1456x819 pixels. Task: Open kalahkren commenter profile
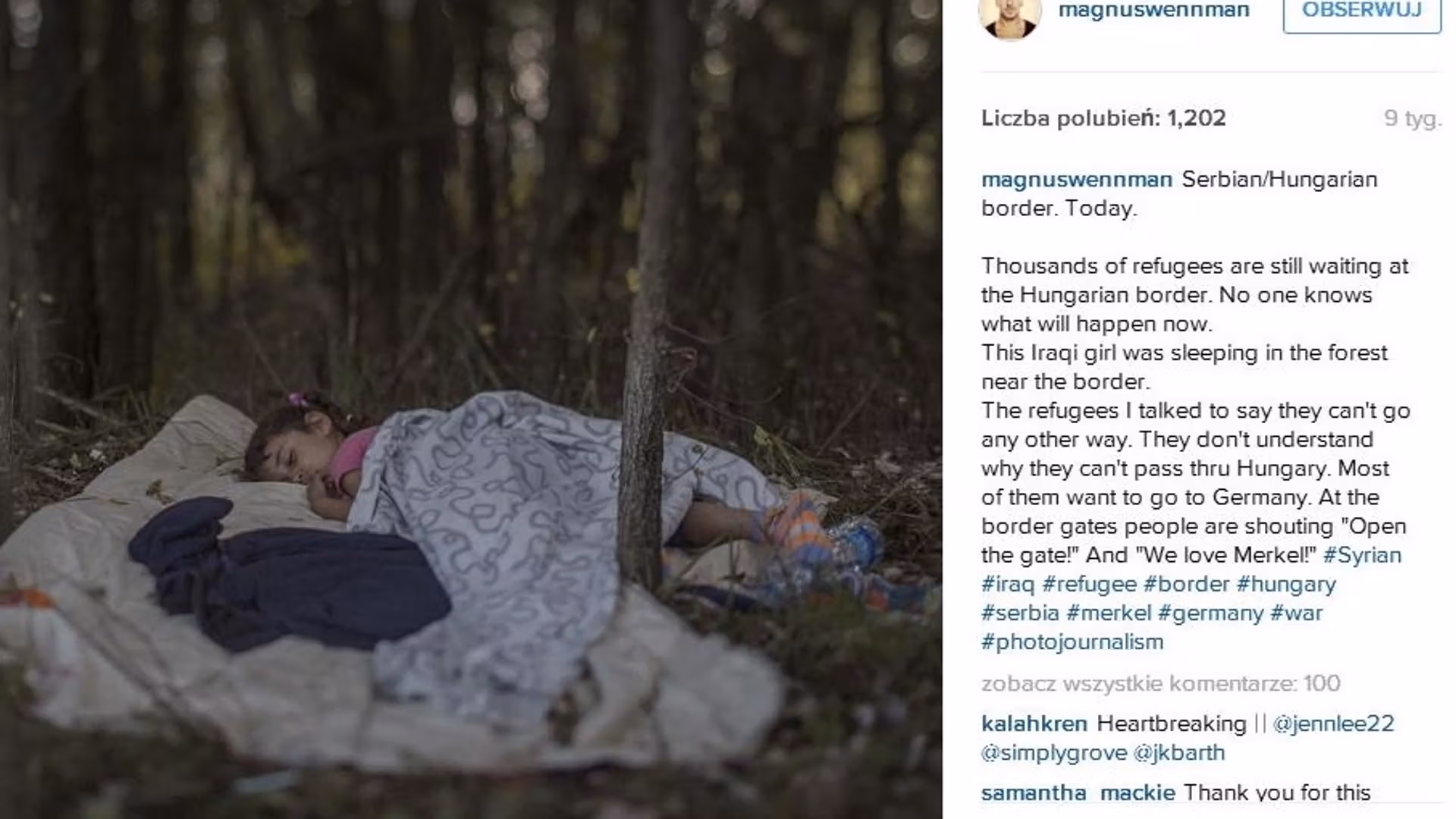pos(1034,723)
